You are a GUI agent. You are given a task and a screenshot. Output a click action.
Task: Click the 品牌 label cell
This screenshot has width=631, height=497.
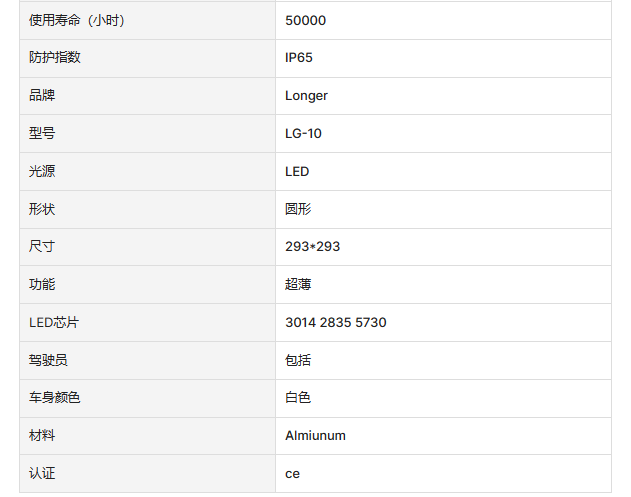click(42, 96)
